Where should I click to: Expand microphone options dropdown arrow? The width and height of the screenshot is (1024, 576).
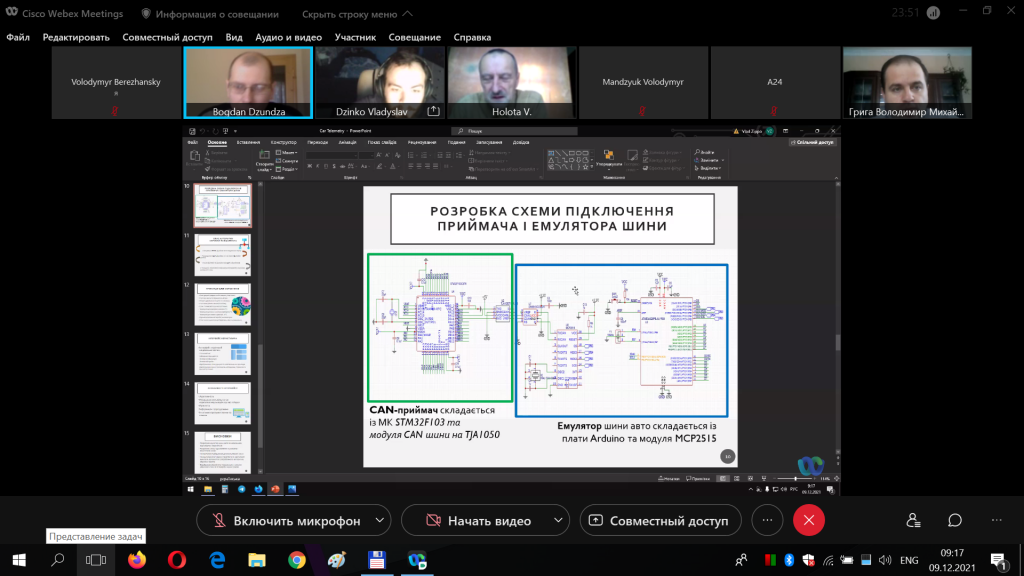[x=379, y=520]
